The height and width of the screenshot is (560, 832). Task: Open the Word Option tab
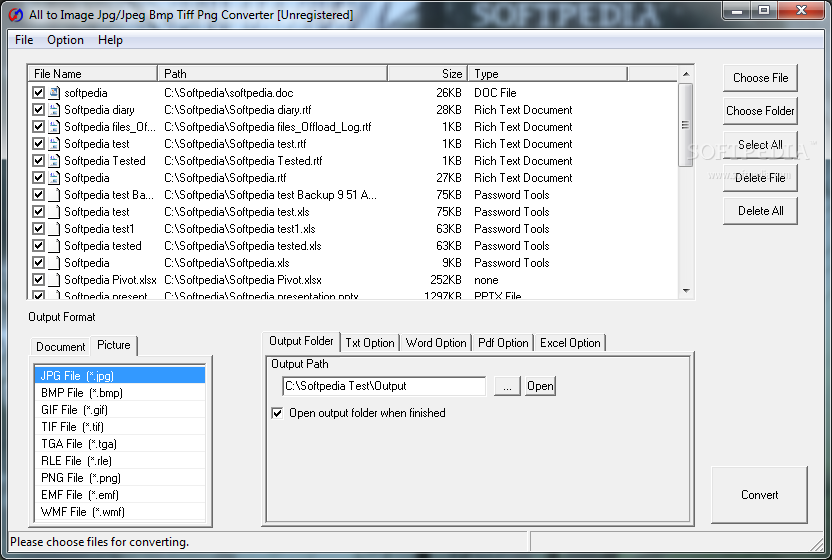coord(436,343)
